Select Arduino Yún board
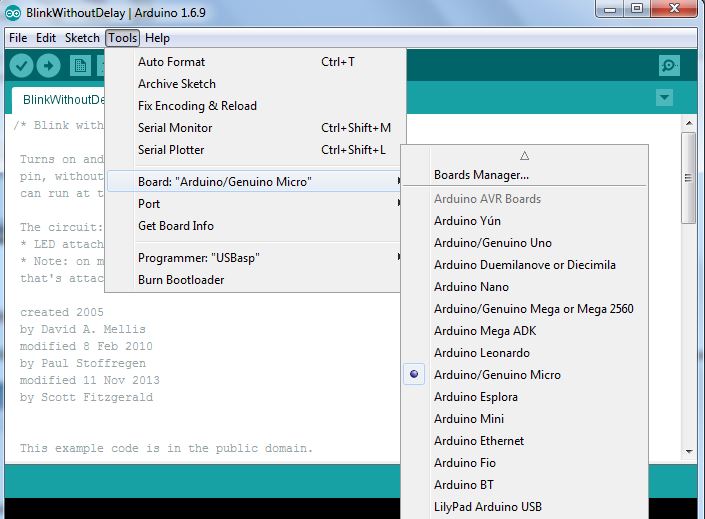Screen dimensions: 705x519 pyautogui.click(x=525, y=221)
